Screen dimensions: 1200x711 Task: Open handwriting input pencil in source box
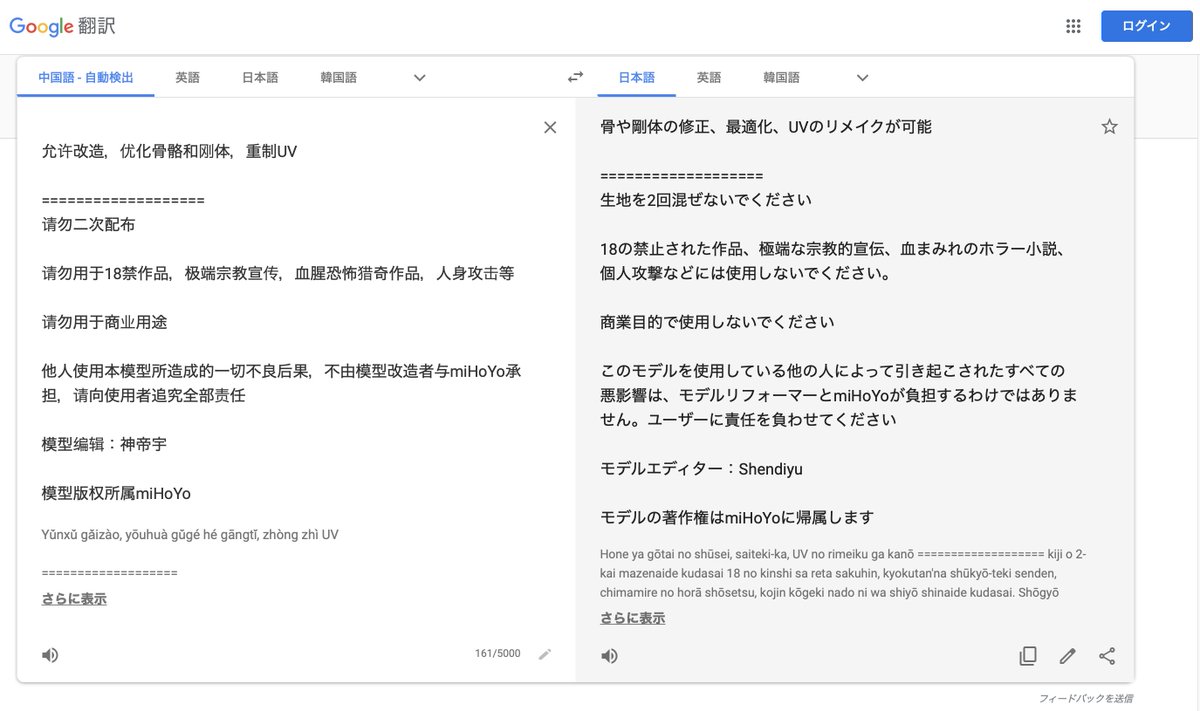544,654
